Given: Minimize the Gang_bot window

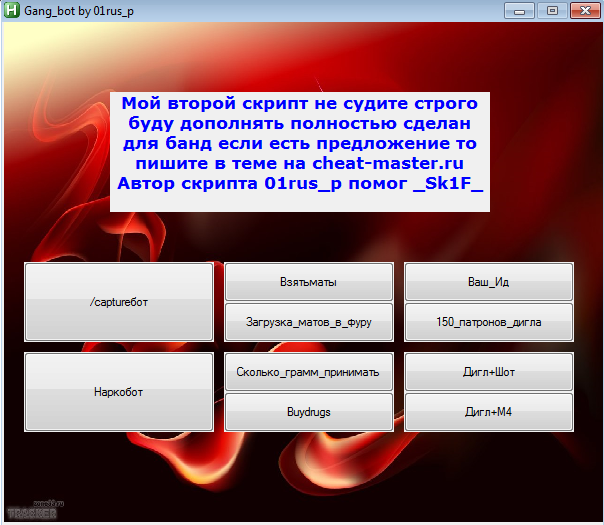Looking at the screenshot, I should click(520, 10).
